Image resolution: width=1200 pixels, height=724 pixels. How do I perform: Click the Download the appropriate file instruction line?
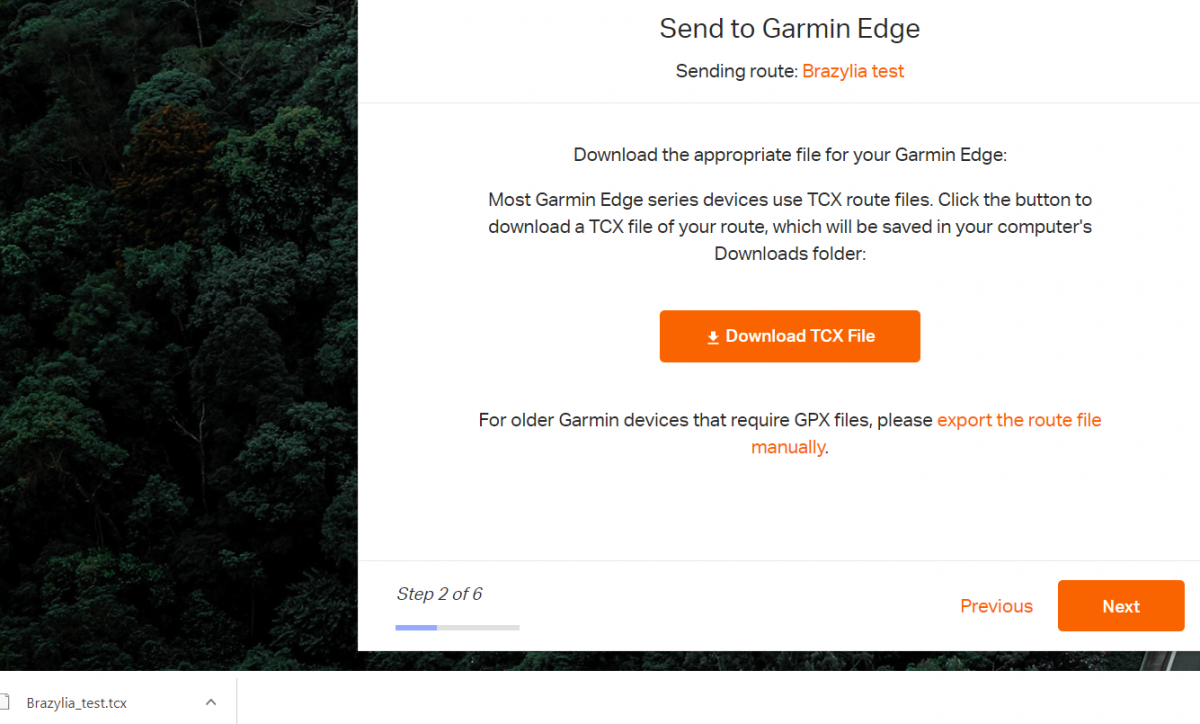pos(790,155)
